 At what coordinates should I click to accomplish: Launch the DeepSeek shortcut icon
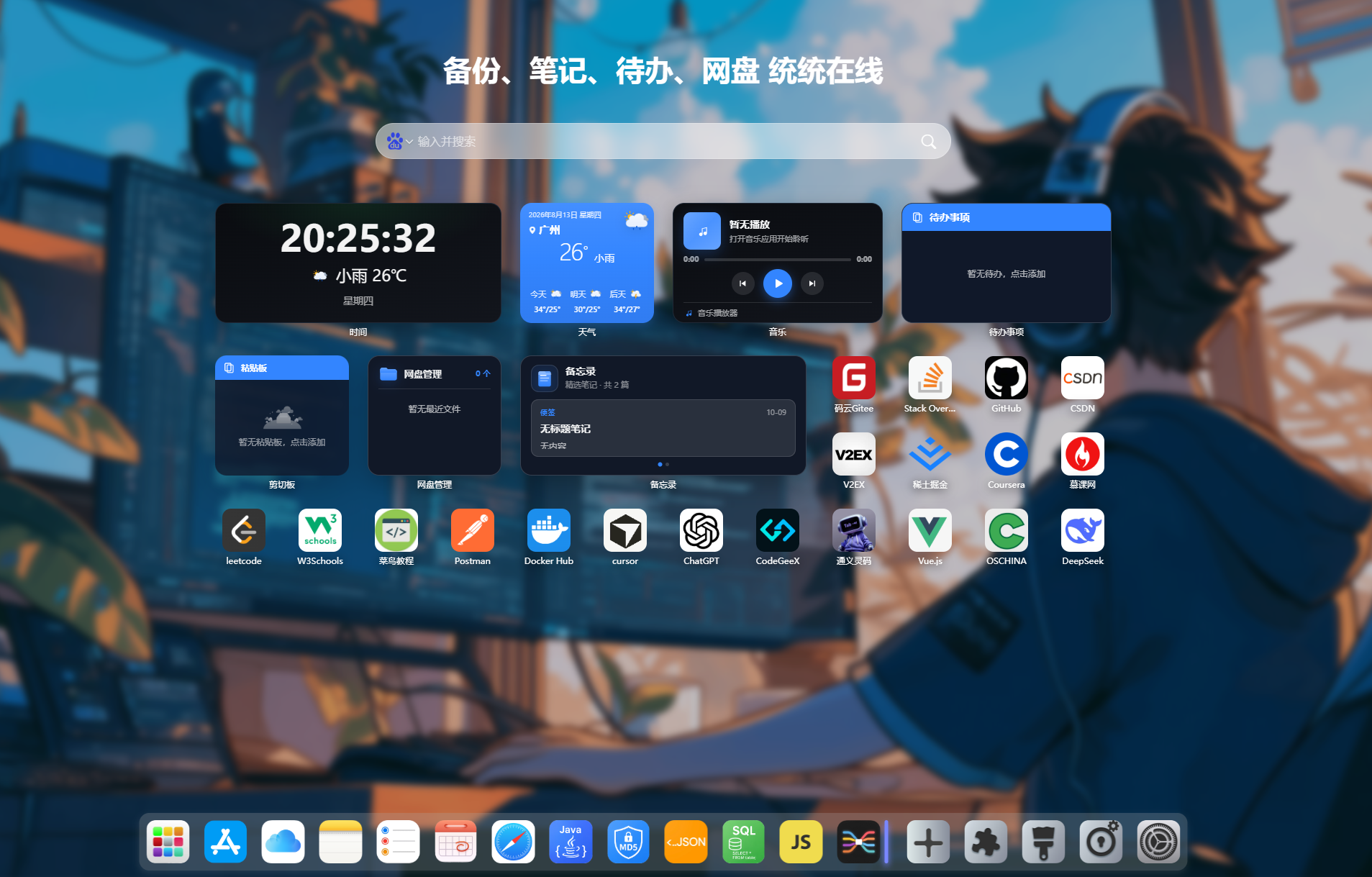[1083, 530]
